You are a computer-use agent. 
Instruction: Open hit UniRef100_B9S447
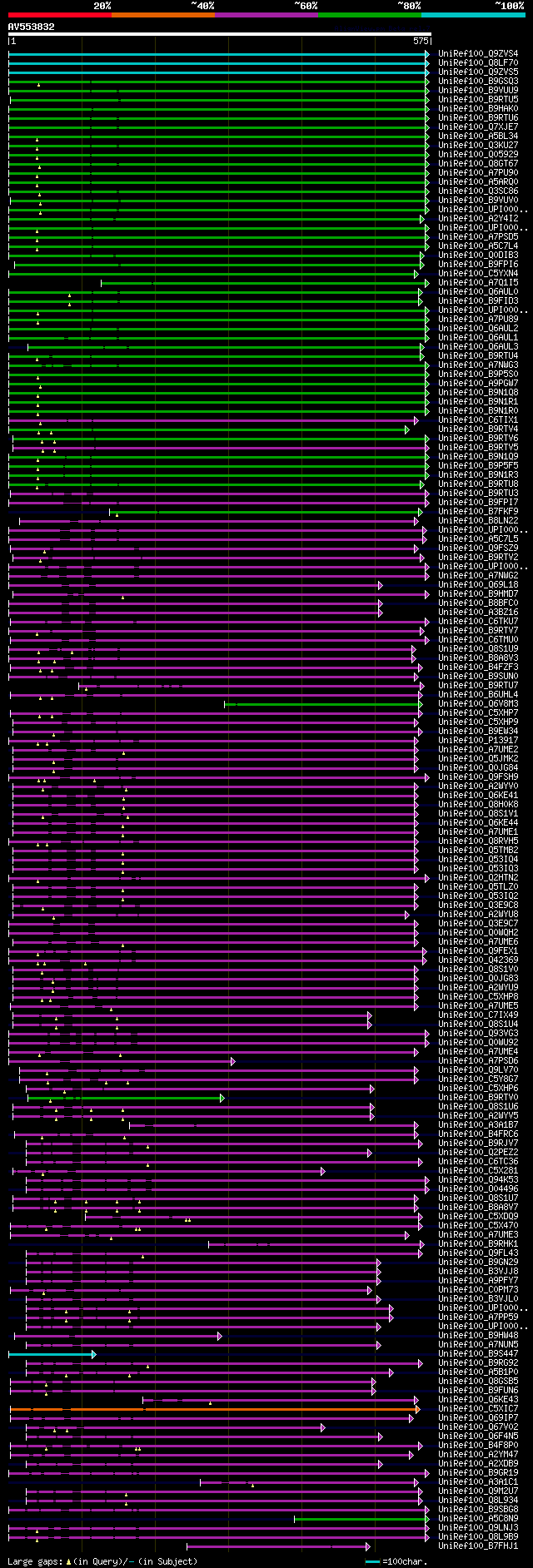click(x=478, y=1353)
